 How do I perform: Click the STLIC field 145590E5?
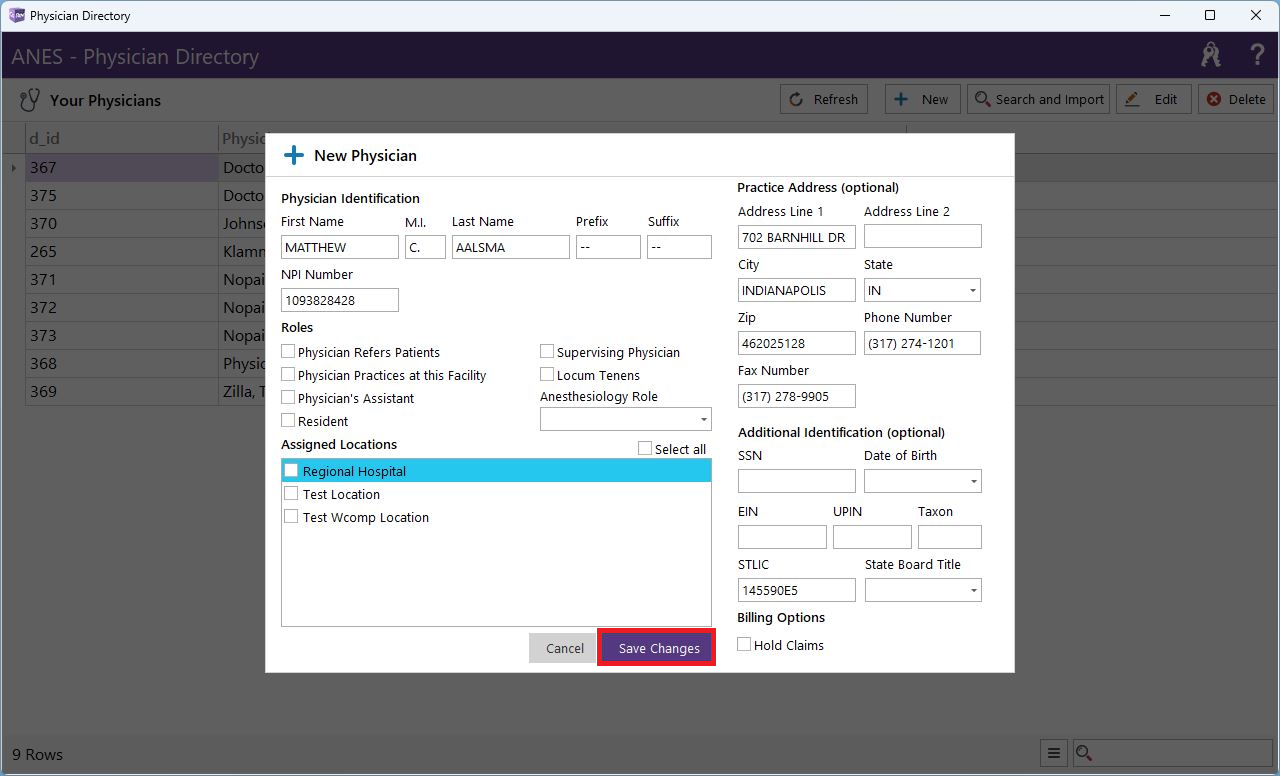(x=797, y=590)
